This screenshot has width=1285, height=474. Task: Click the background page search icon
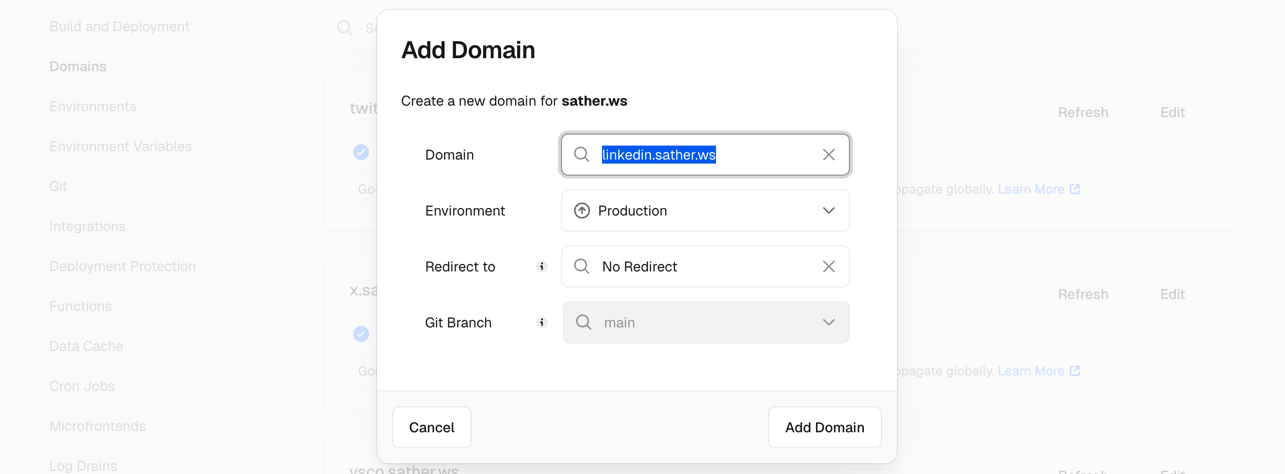click(x=345, y=28)
